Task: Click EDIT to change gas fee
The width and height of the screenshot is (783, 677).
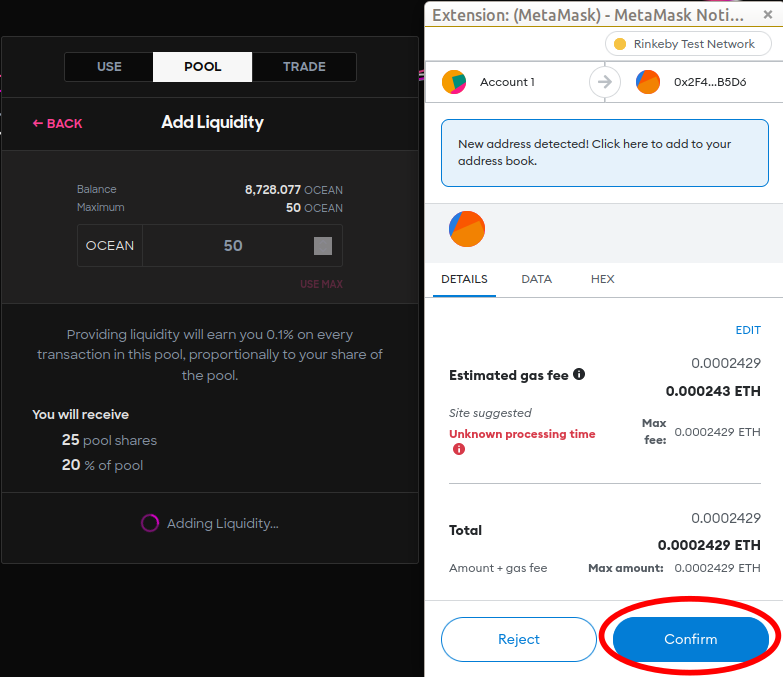Action: pyautogui.click(x=748, y=330)
